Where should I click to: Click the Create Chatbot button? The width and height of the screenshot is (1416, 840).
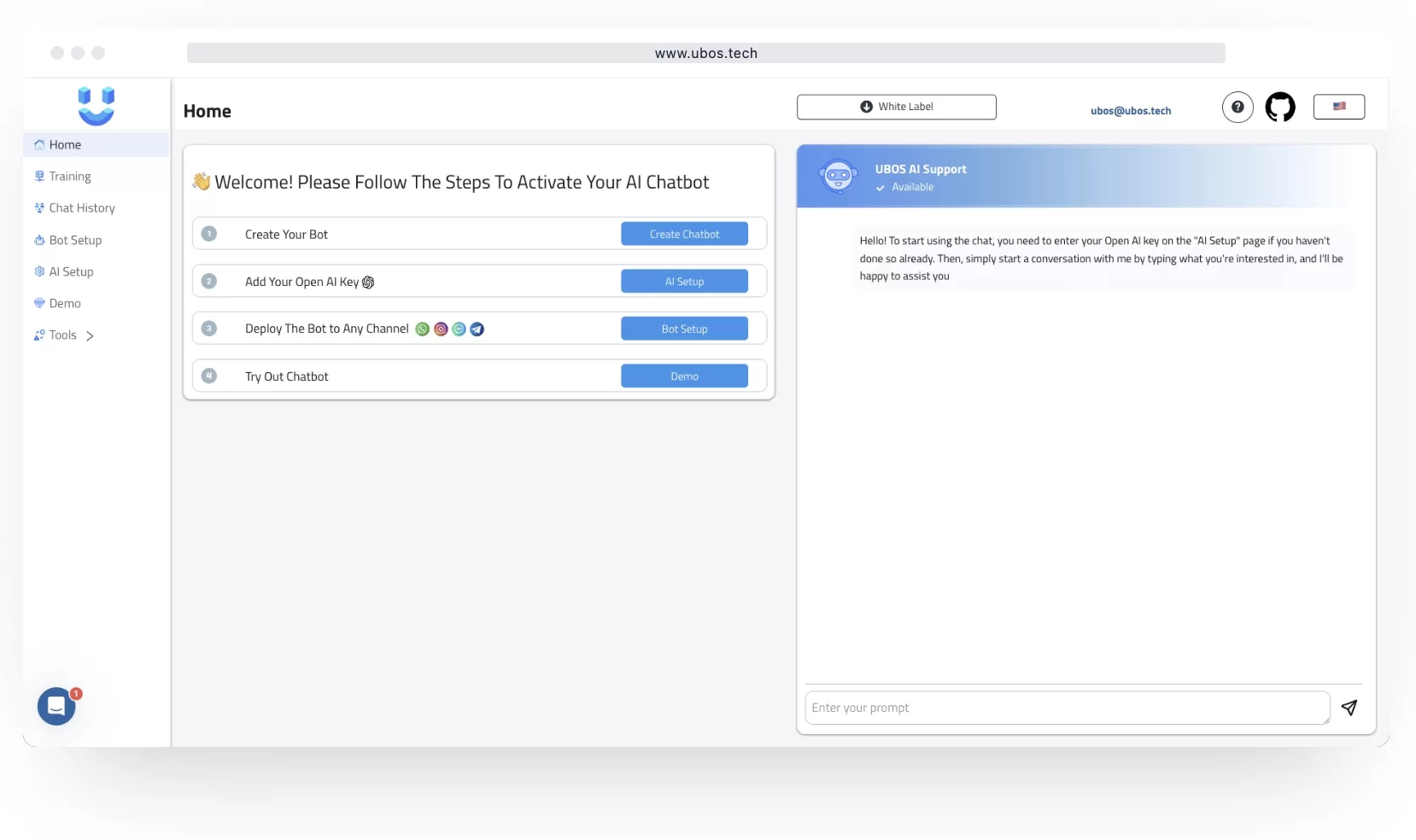point(684,235)
